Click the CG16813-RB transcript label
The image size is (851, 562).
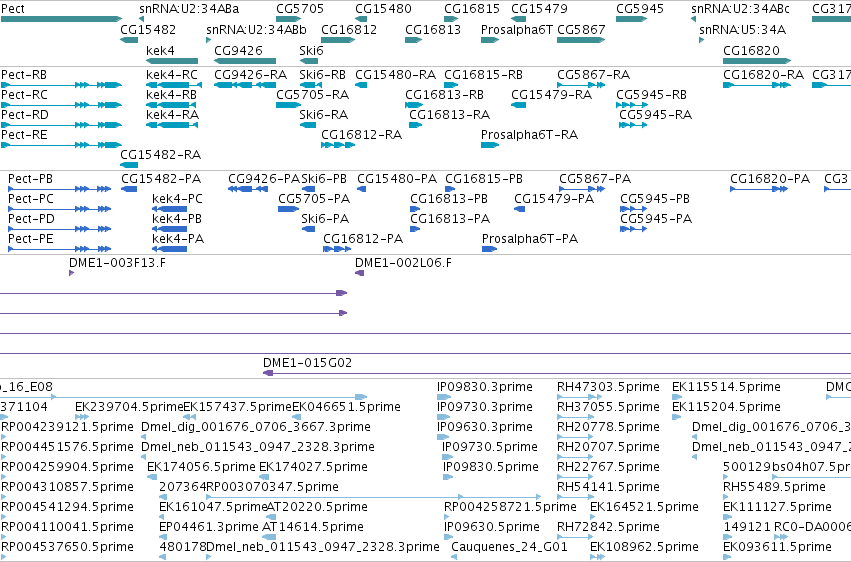[444, 95]
